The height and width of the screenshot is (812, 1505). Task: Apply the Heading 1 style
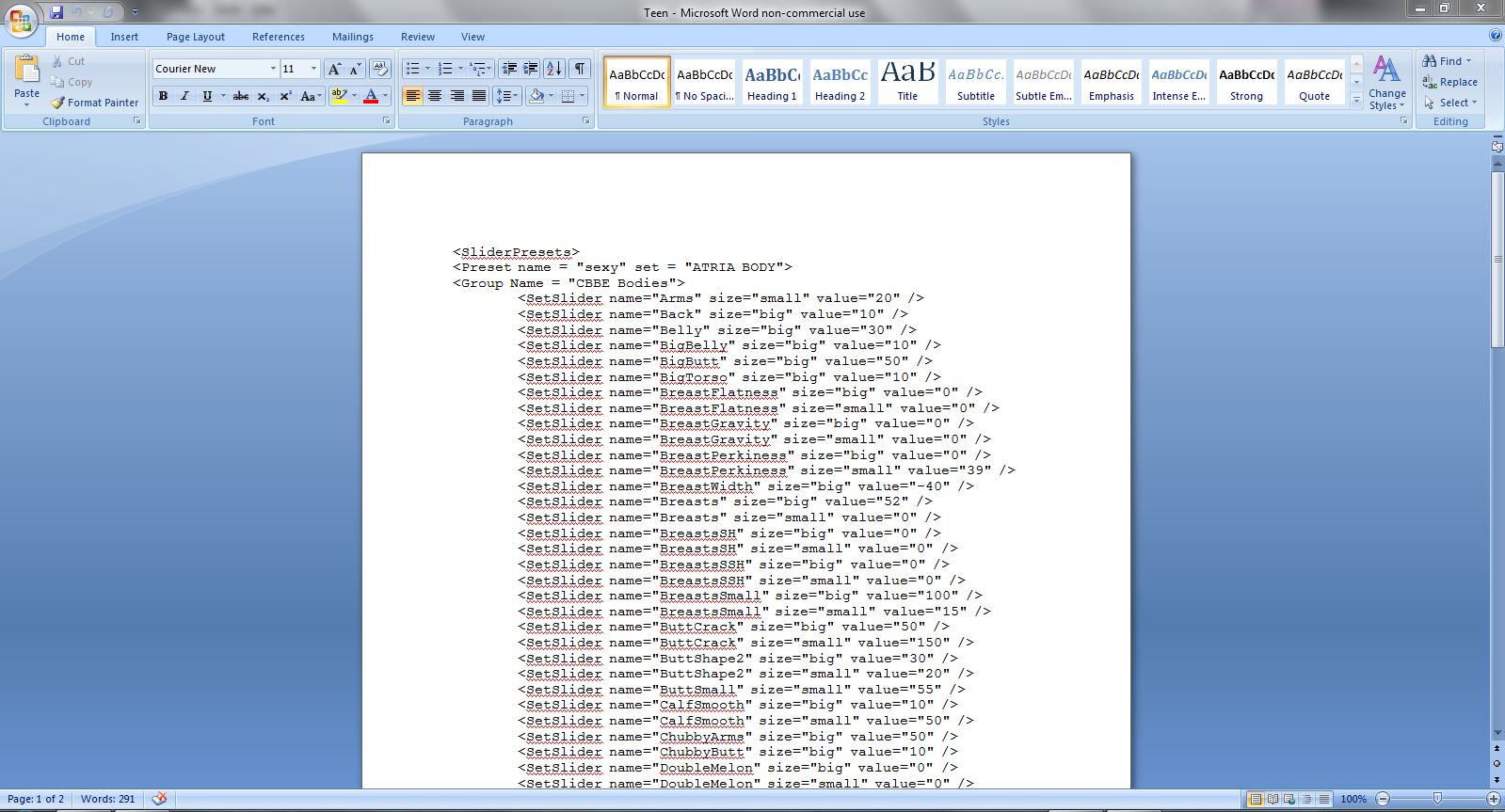(x=772, y=82)
